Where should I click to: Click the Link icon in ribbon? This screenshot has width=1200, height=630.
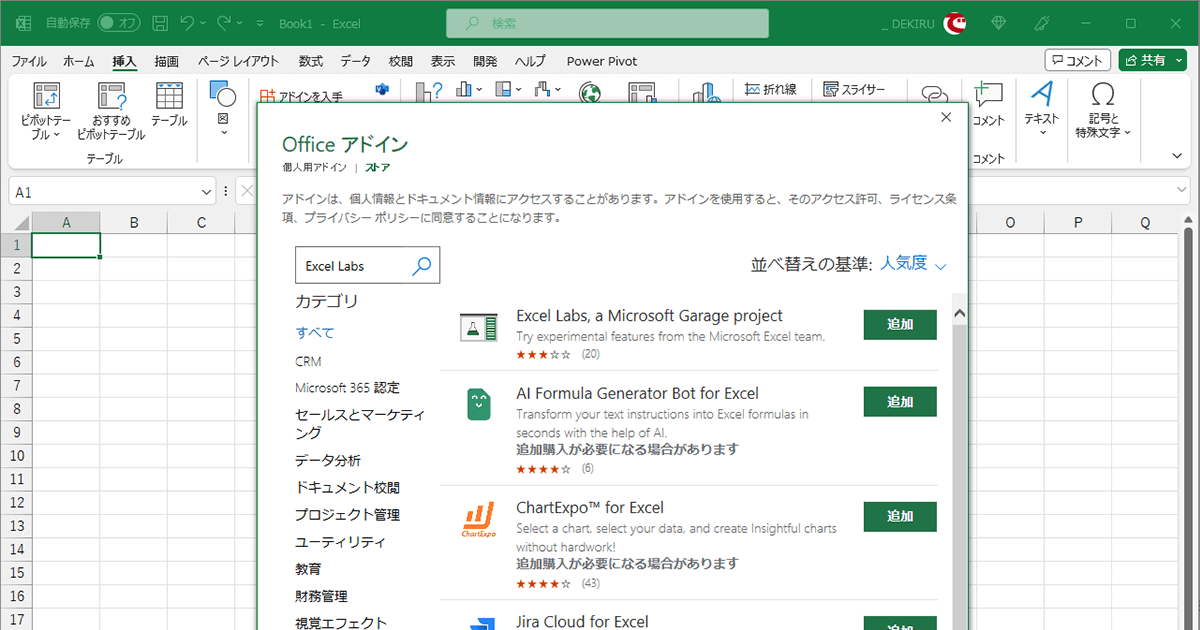(935, 93)
